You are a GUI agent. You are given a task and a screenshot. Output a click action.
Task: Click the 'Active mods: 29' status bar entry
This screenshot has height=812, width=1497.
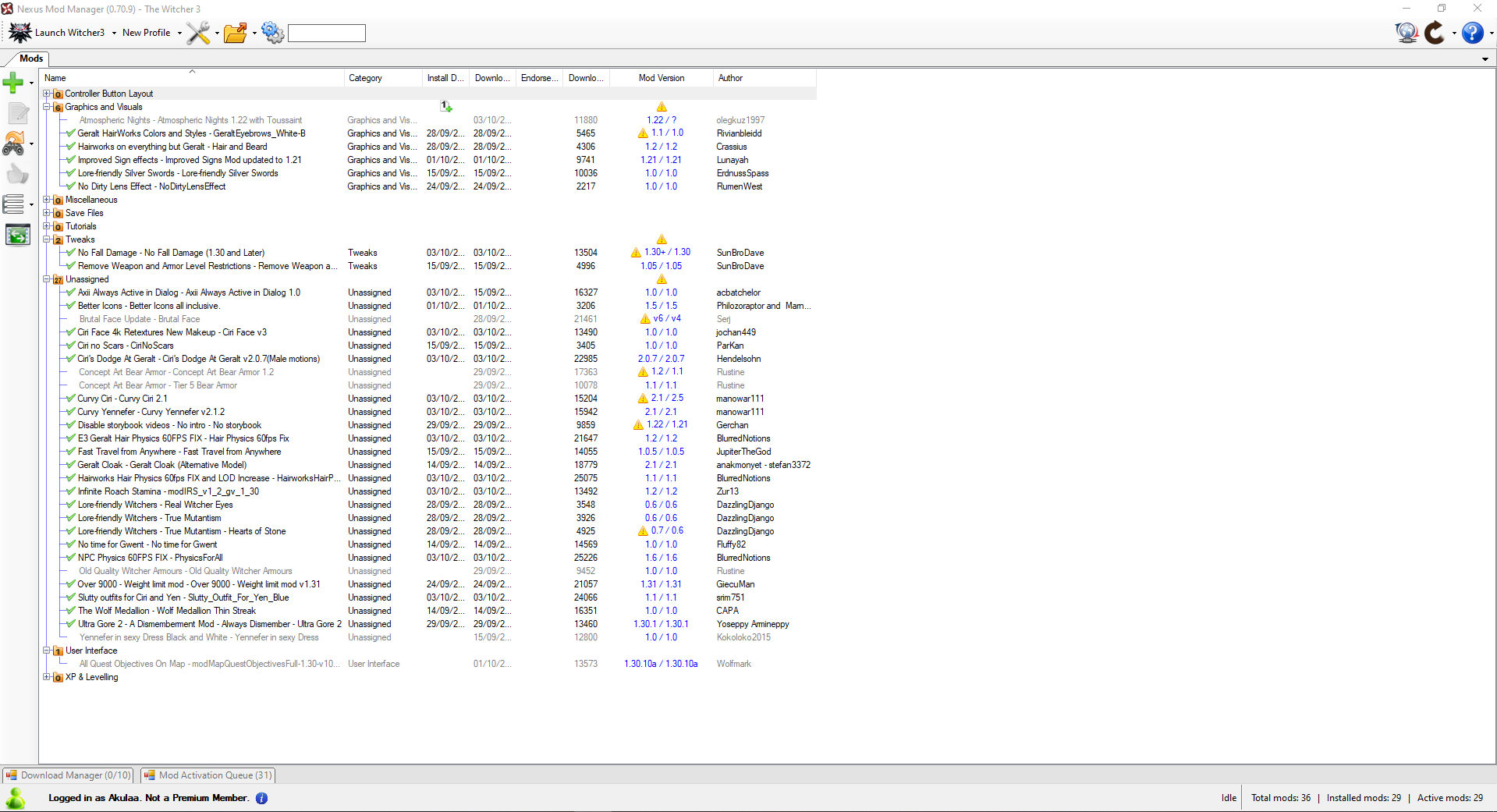click(x=1450, y=798)
